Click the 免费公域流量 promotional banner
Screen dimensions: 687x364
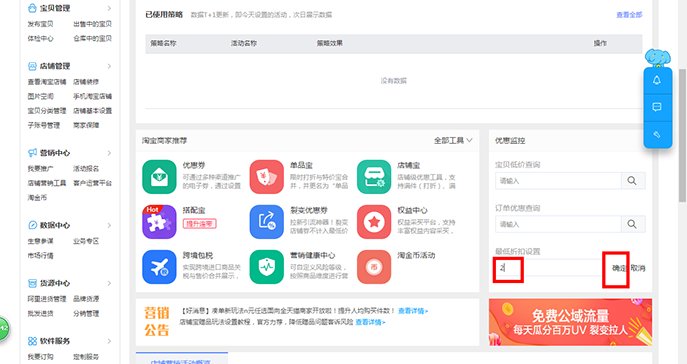[570, 322]
